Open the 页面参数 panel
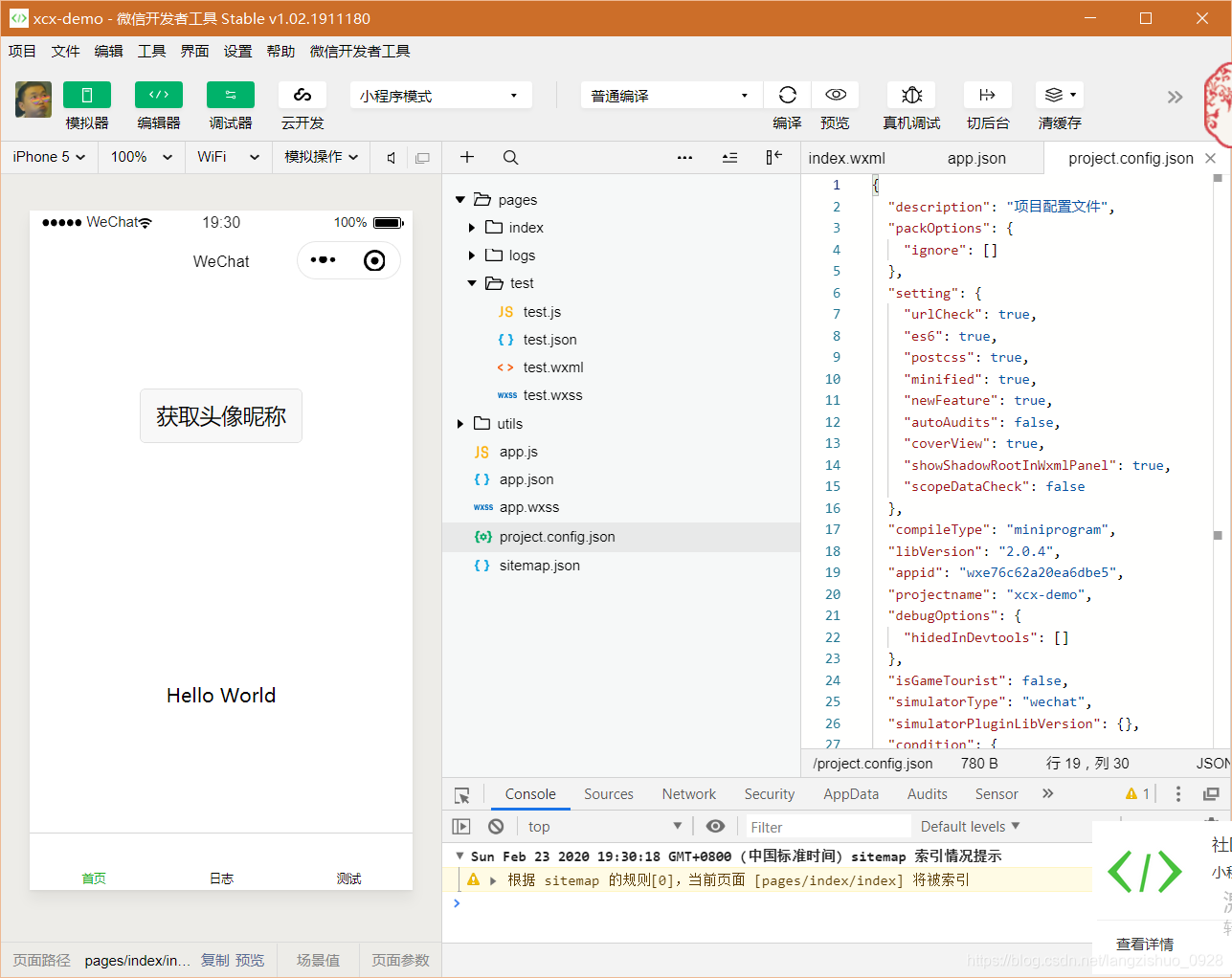 (400, 960)
